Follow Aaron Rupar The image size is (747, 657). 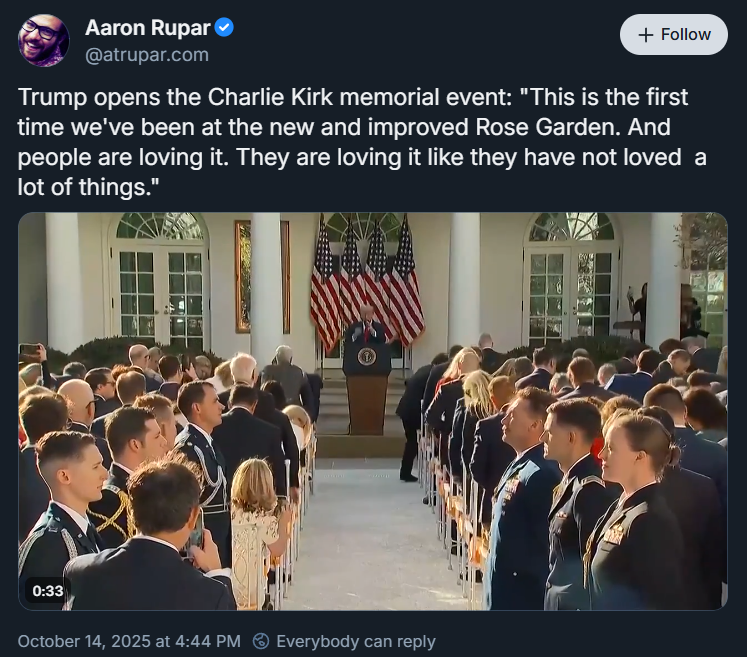(x=673, y=35)
